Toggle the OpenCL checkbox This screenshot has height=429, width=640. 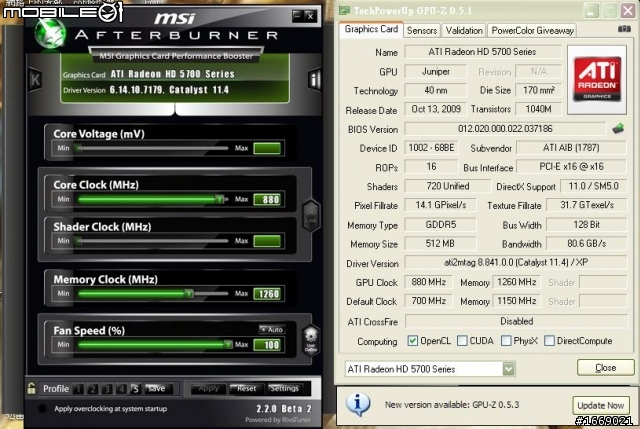click(x=412, y=340)
